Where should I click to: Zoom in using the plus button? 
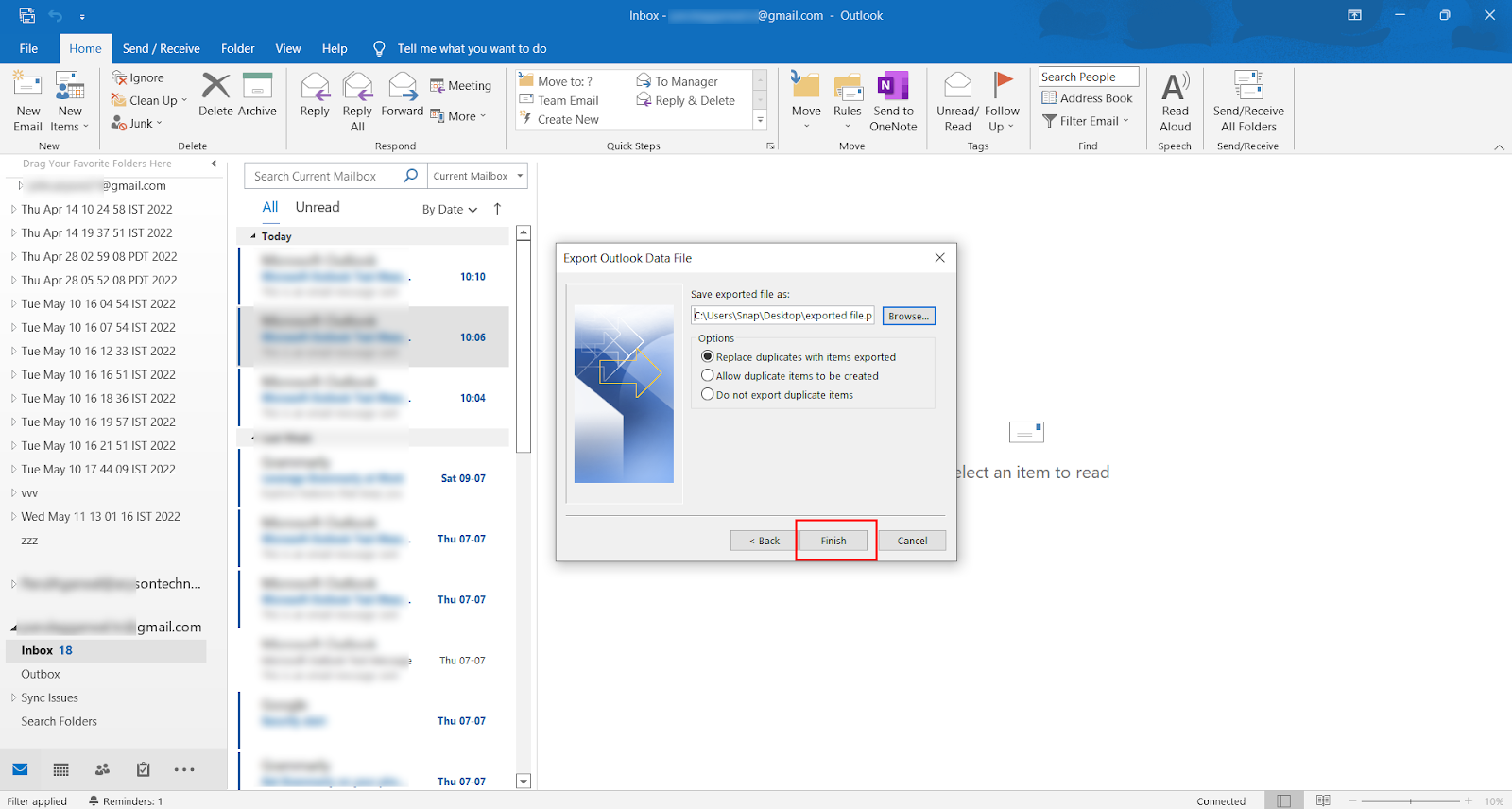coord(1468,800)
